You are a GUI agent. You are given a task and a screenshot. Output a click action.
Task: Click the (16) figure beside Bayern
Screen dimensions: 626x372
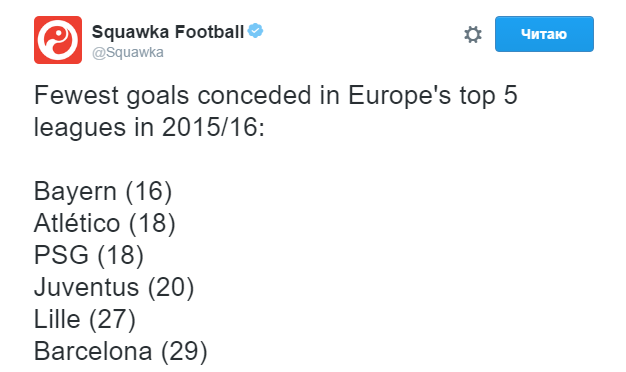click(149, 191)
